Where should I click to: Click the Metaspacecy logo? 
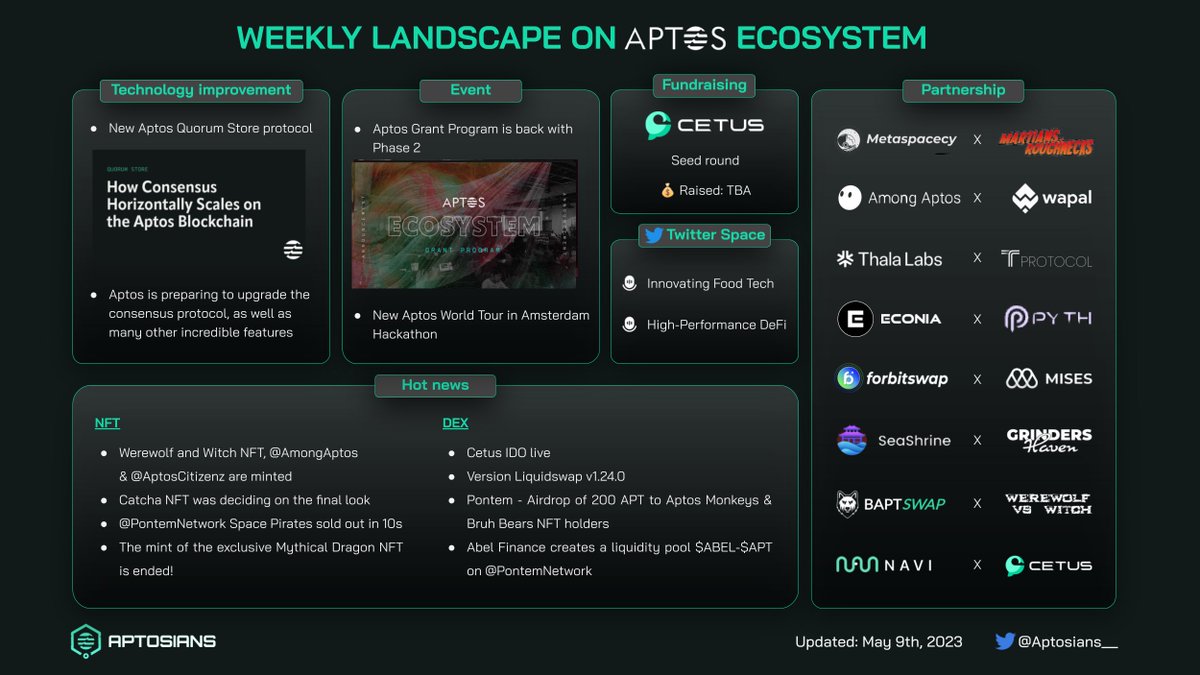coord(897,140)
